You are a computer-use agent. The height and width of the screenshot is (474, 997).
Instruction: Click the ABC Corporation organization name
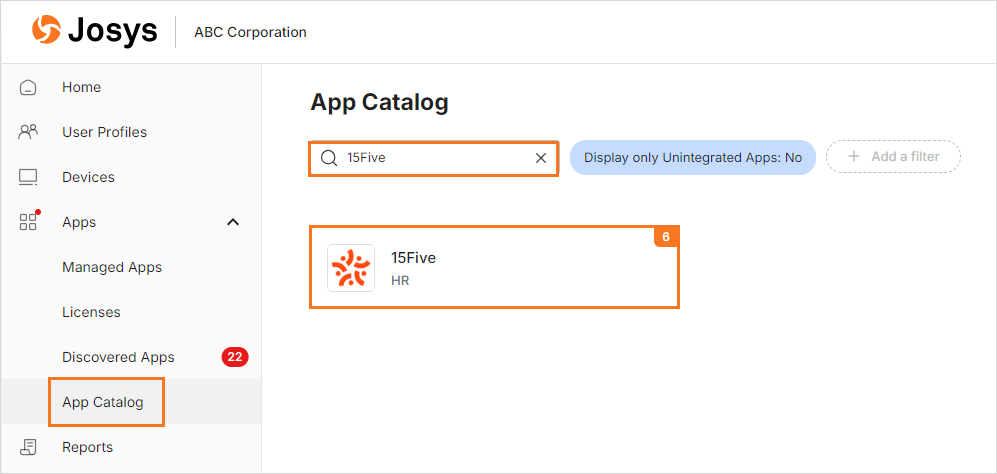click(x=251, y=32)
